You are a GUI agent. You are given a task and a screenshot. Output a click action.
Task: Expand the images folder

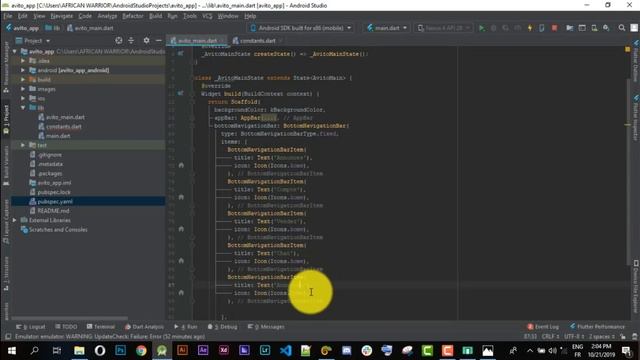pyautogui.click(x=23, y=89)
